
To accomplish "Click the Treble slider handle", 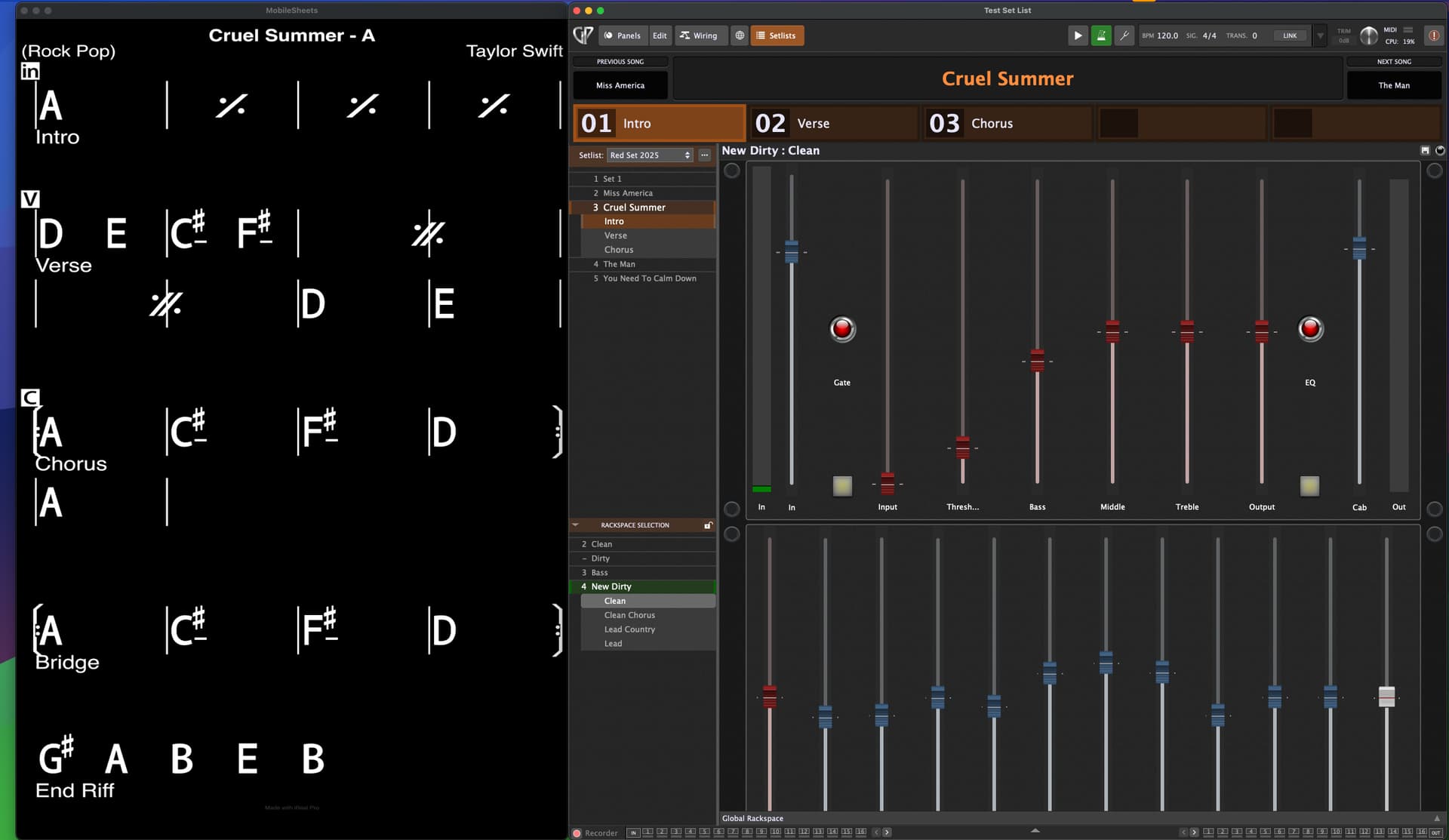I will pos(1187,331).
